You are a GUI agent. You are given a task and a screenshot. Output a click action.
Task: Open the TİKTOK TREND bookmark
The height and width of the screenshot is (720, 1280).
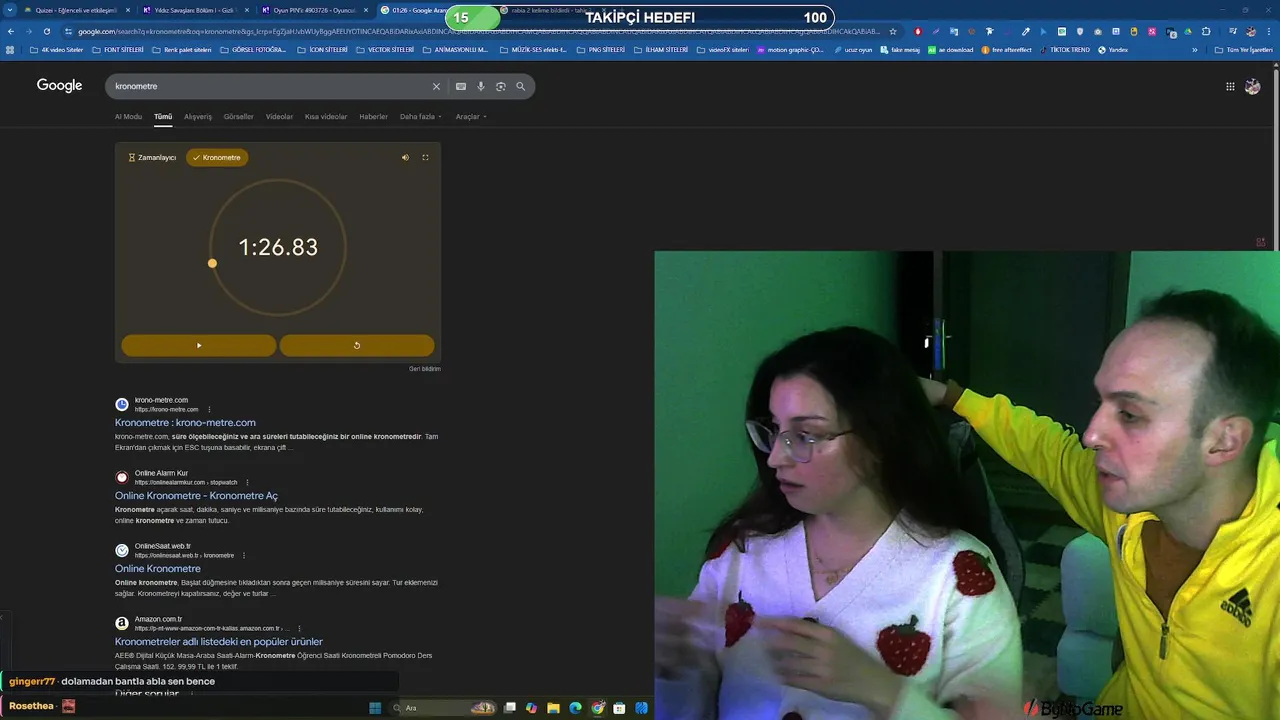click(x=1065, y=49)
